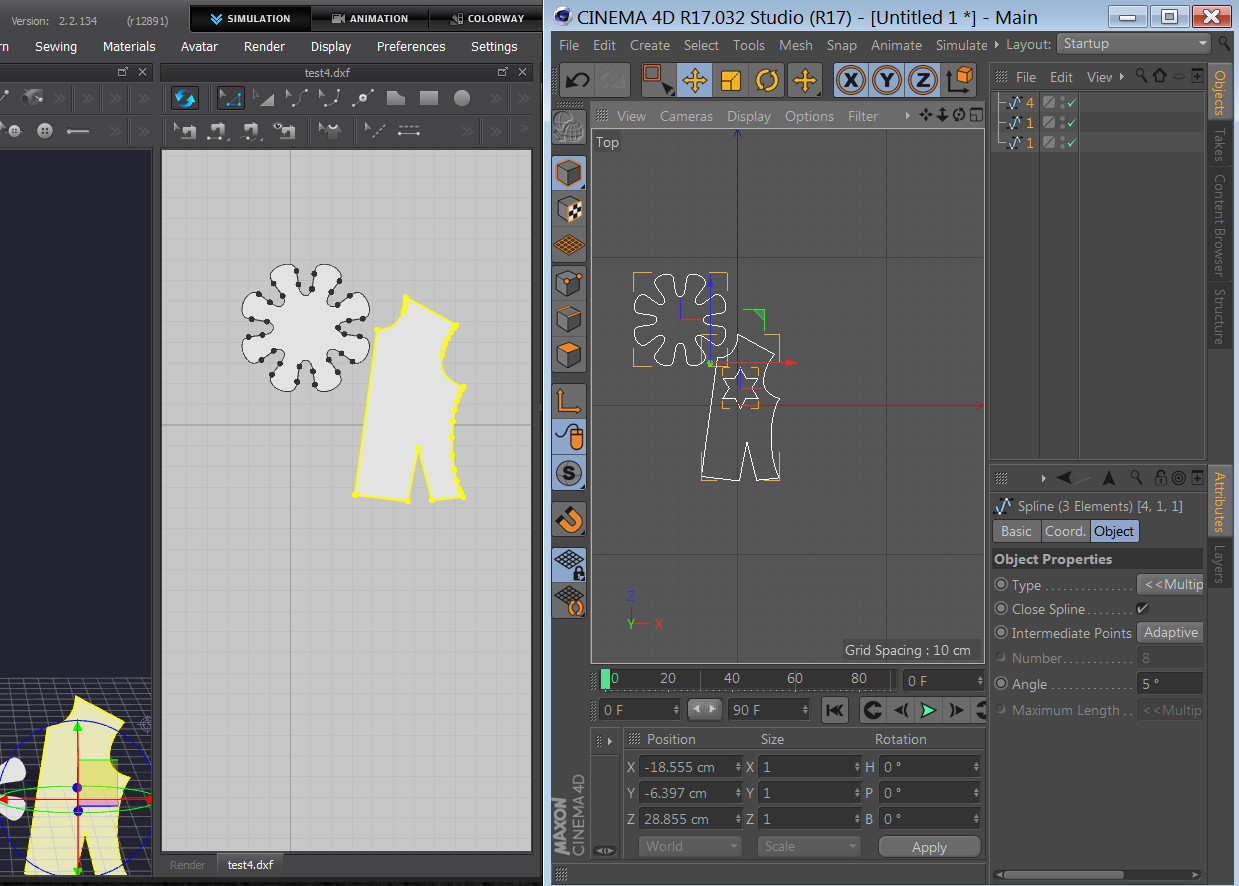
Task: Select the Scale tool in Cinema 4D
Action: click(x=731, y=80)
